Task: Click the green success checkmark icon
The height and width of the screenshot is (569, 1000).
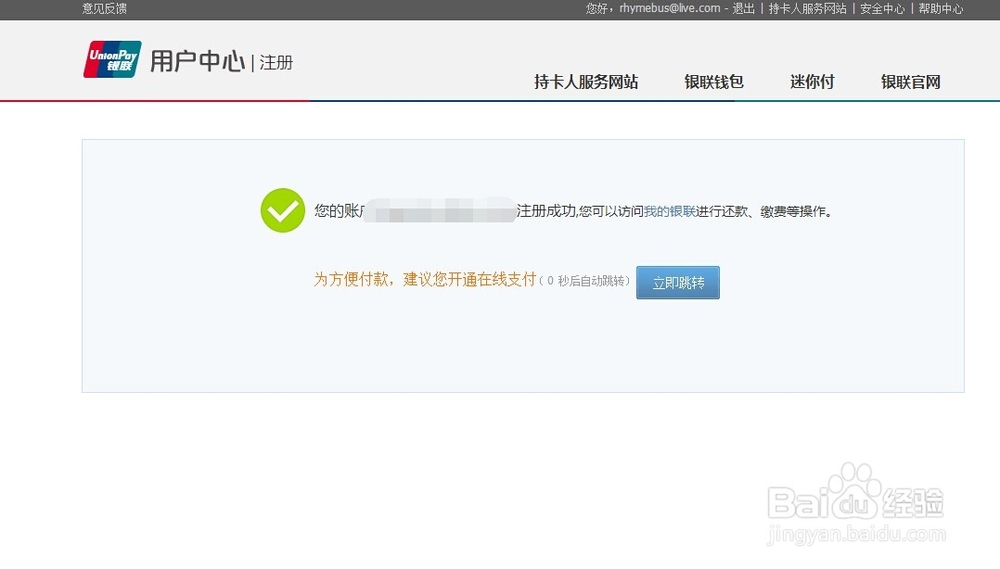Action: point(283,211)
